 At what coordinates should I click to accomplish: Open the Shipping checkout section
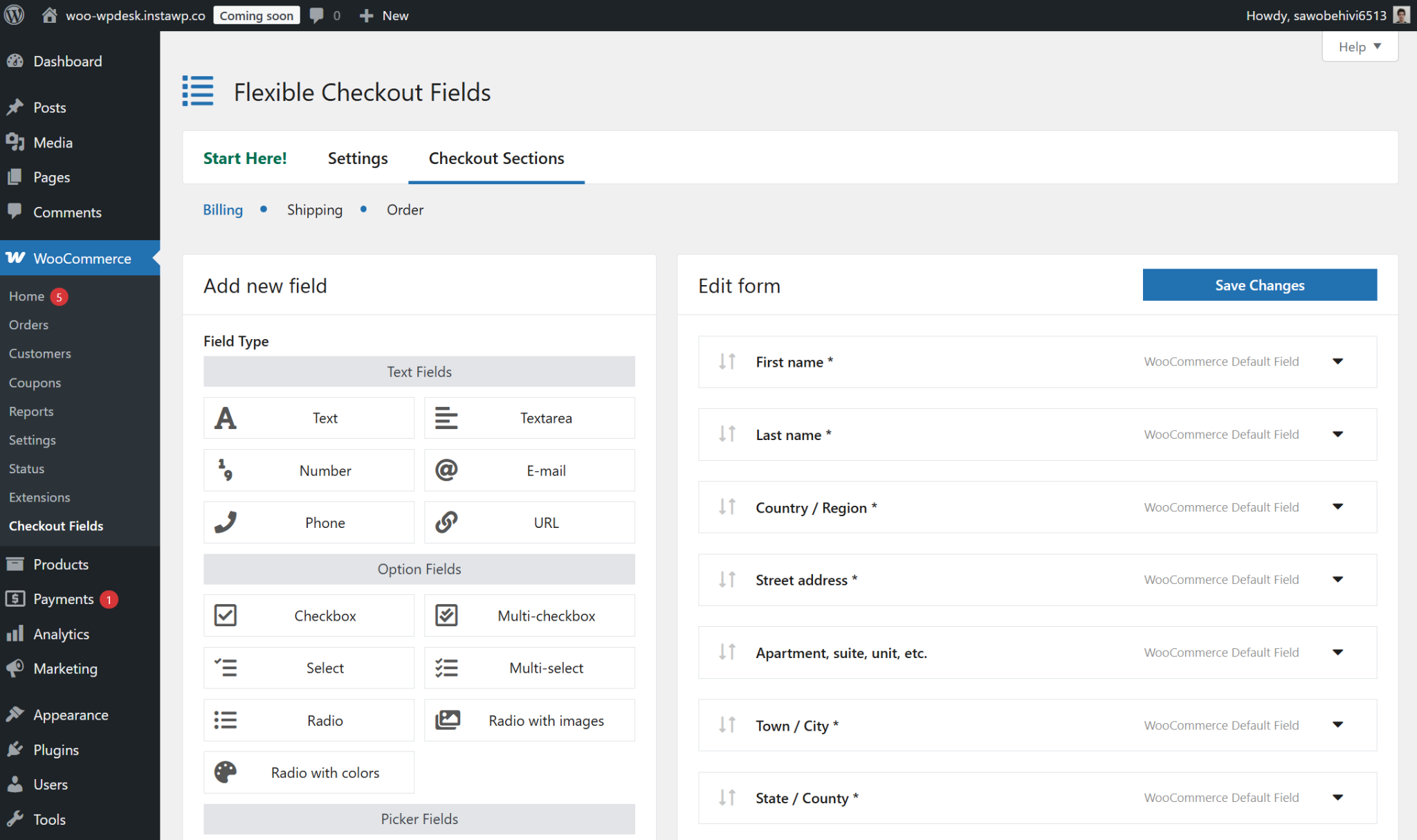coord(314,210)
